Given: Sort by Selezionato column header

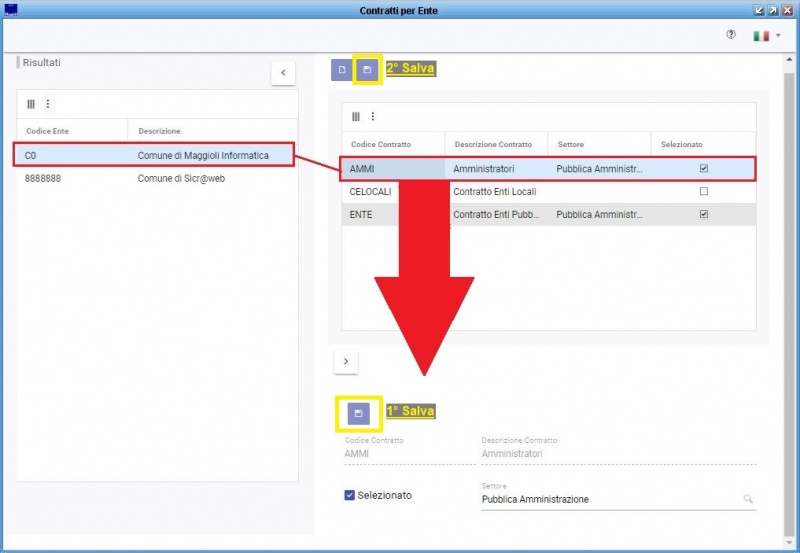Looking at the screenshot, I should (x=682, y=144).
